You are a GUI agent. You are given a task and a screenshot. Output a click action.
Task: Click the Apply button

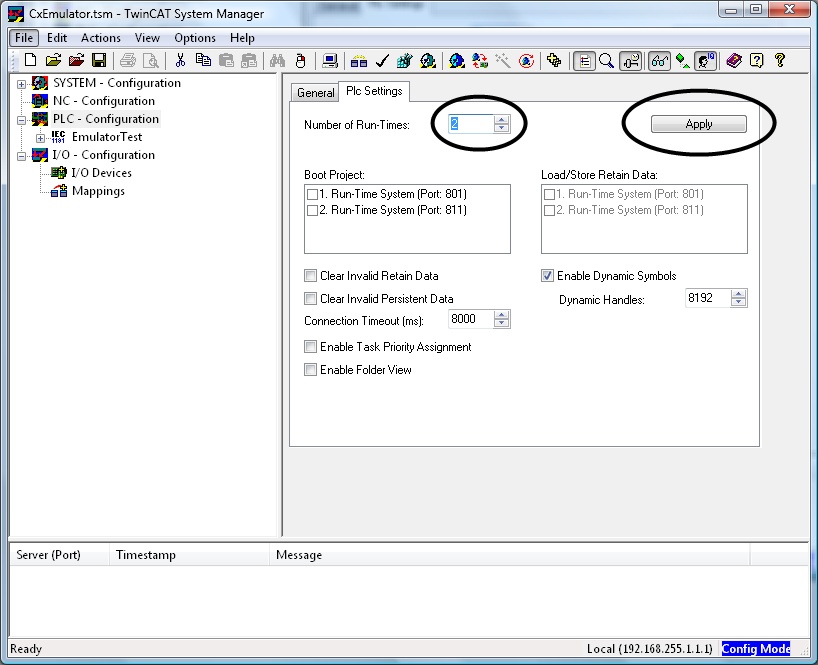pyautogui.click(x=699, y=124)
